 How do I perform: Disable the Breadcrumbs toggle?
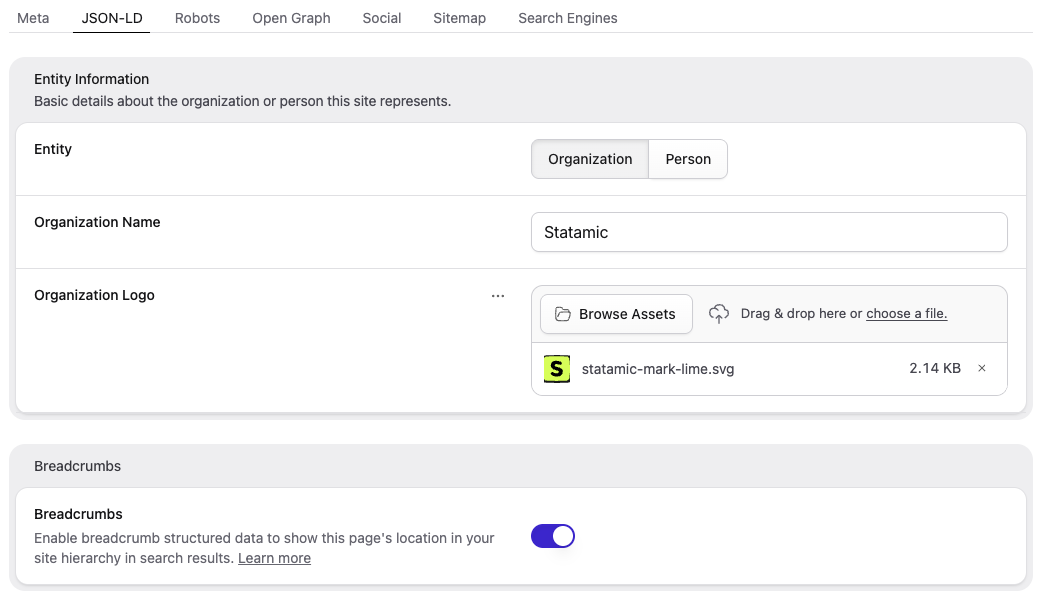click(x=553, y=536)
